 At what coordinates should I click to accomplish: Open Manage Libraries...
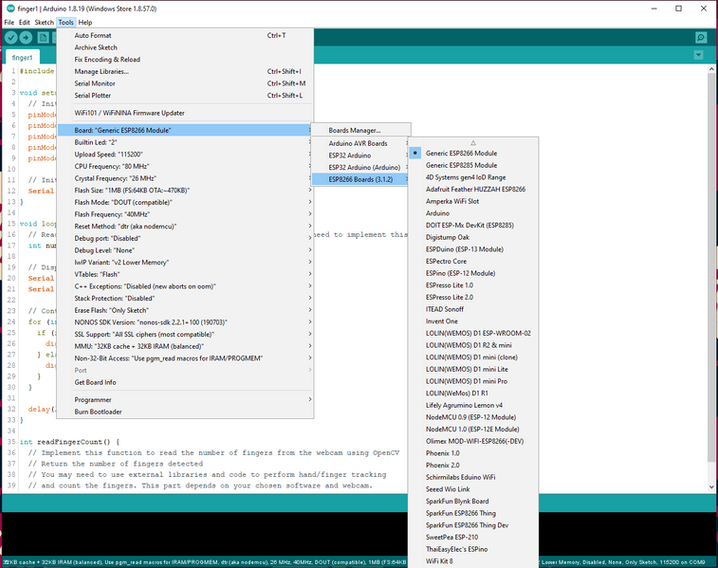tap(185, 71)
